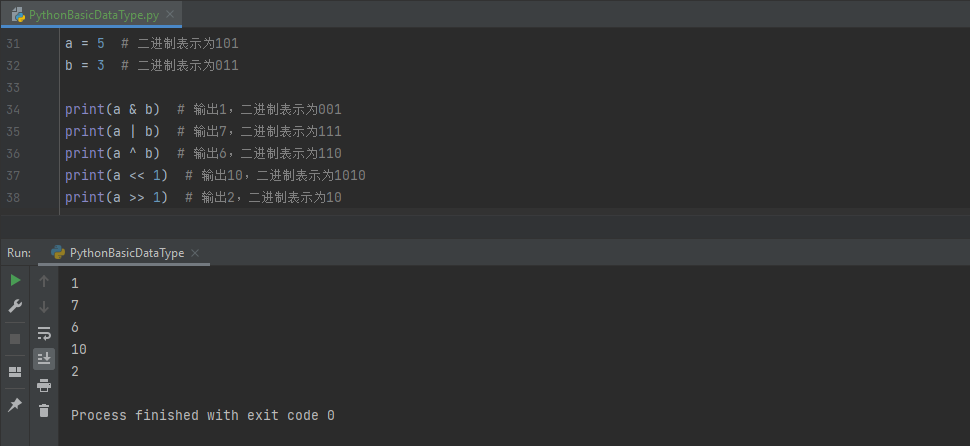Image resolution: width=970 pixels, height=446 pixels.
Task: Toggle Scroll to End of output
Action: click(44, 358)
